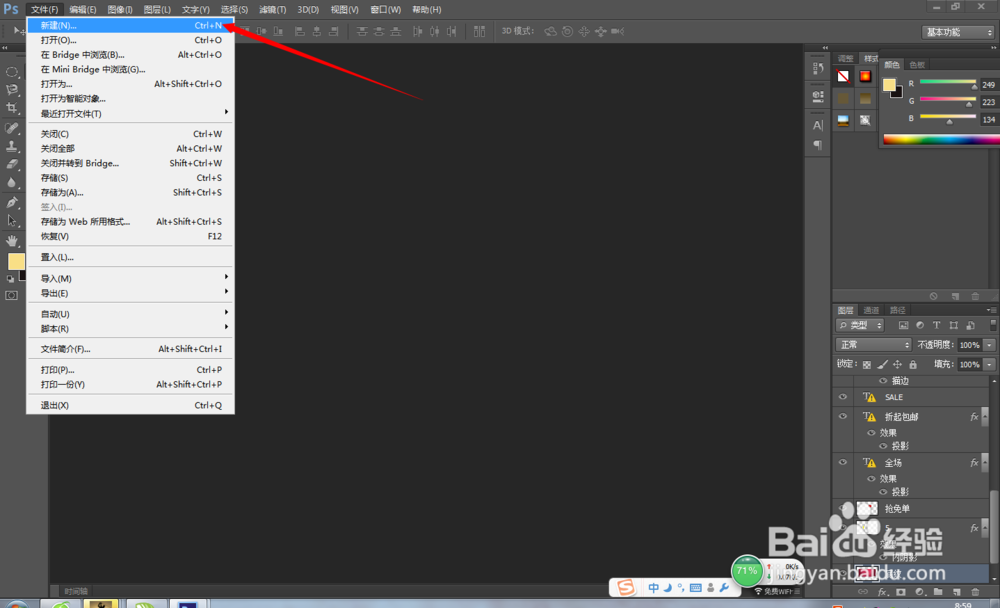Choose 退出(X) from File menu
The width and height of the screenshot is (1000, 608).
pos(130,405)
